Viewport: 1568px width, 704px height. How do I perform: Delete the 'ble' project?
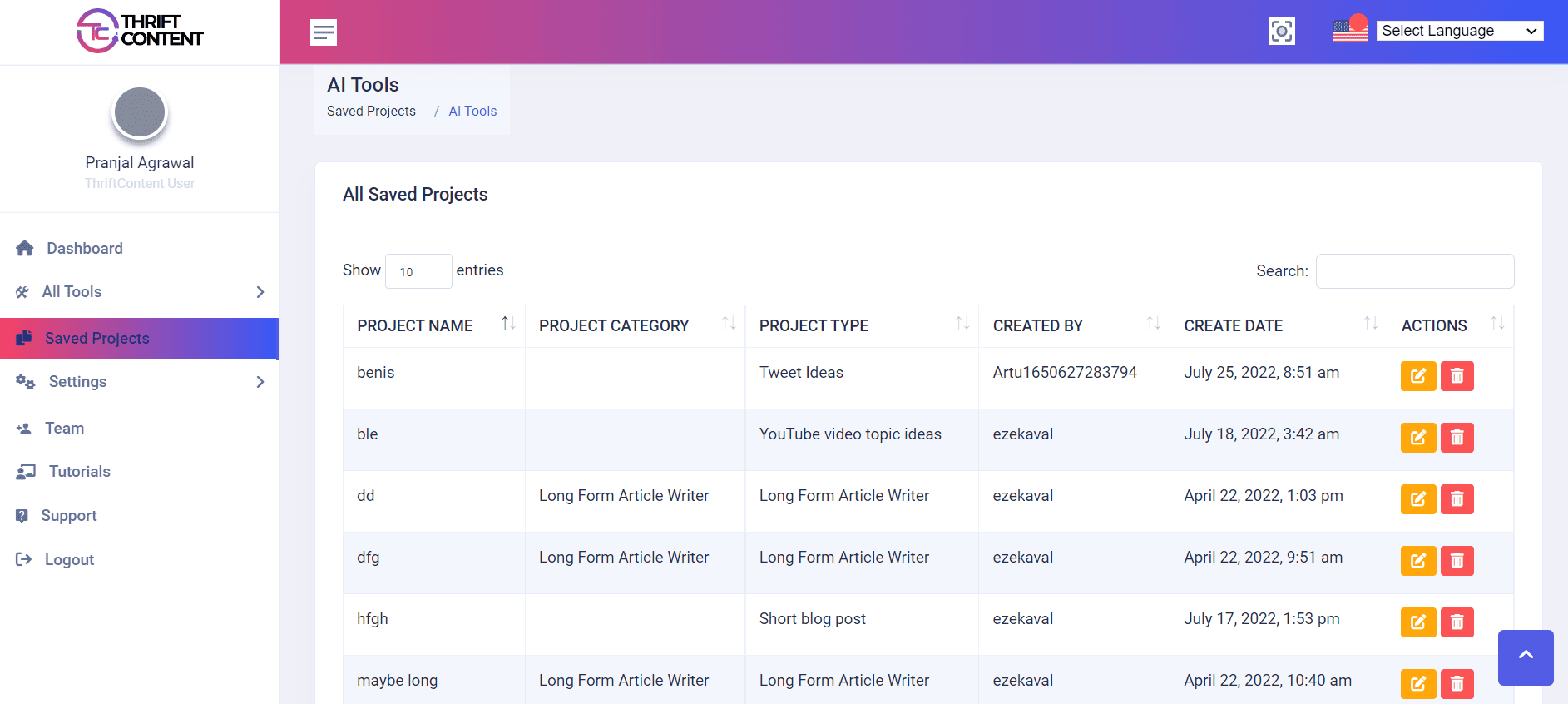pyautogui.click(x=1457, y=438)
